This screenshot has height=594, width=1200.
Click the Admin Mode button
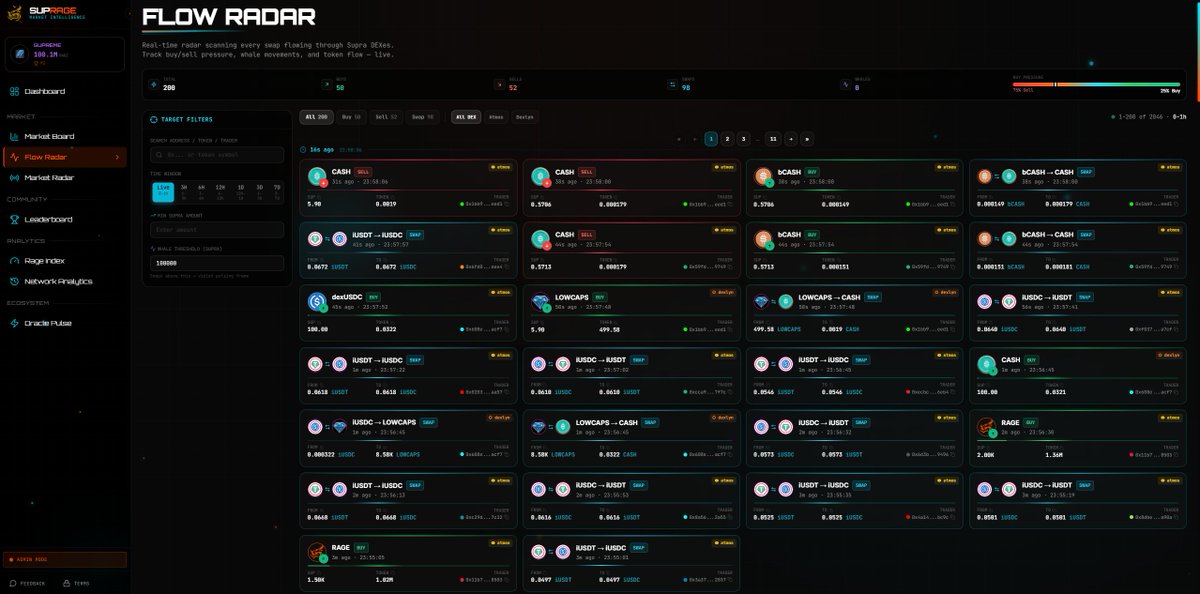pos(65,560)
